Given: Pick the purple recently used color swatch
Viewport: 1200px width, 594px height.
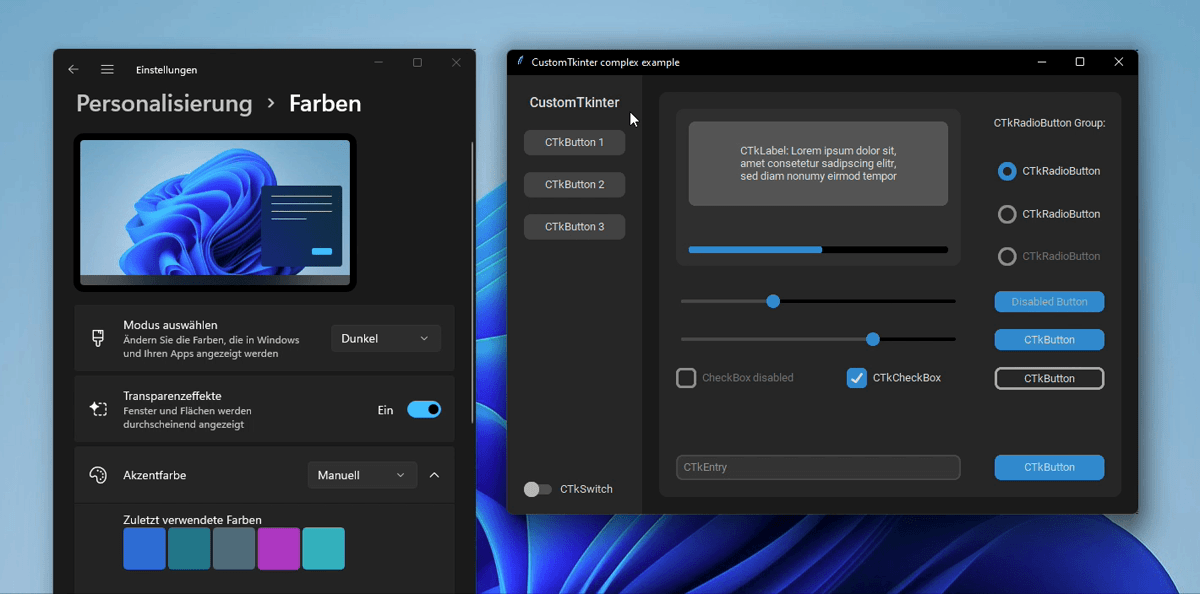Looking at the screenshot, I should [279, 549].
